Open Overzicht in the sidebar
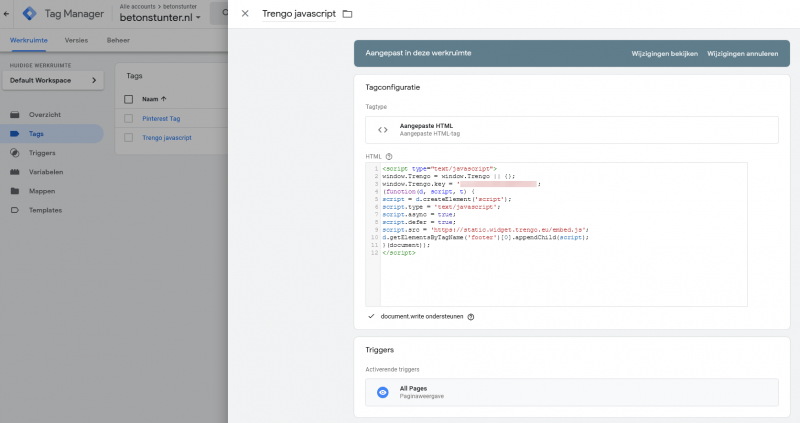Viewport: 800px width, 423px height. (x=44, y=115)
